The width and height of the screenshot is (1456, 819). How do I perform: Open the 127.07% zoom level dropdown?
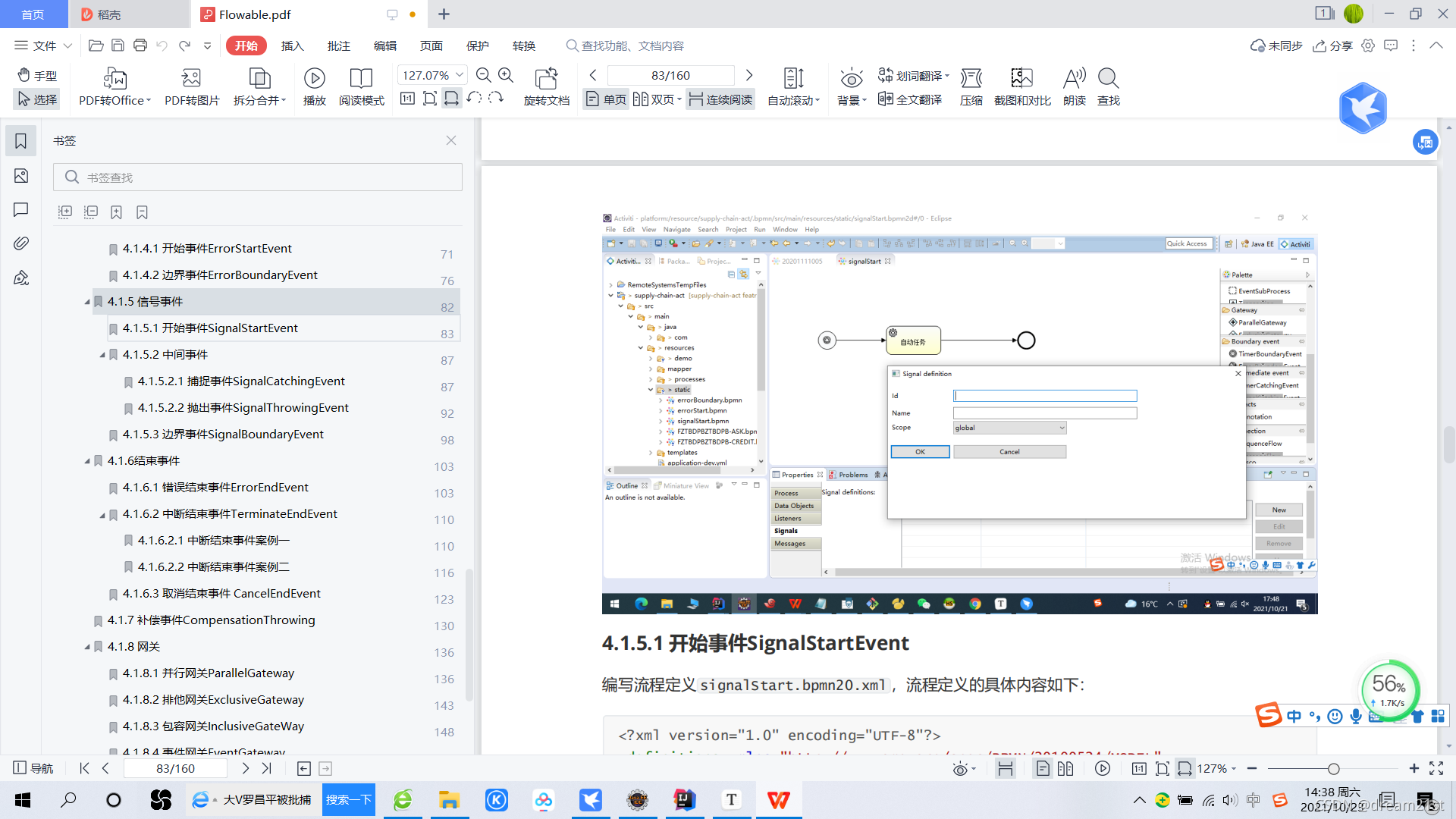[460, 75]
